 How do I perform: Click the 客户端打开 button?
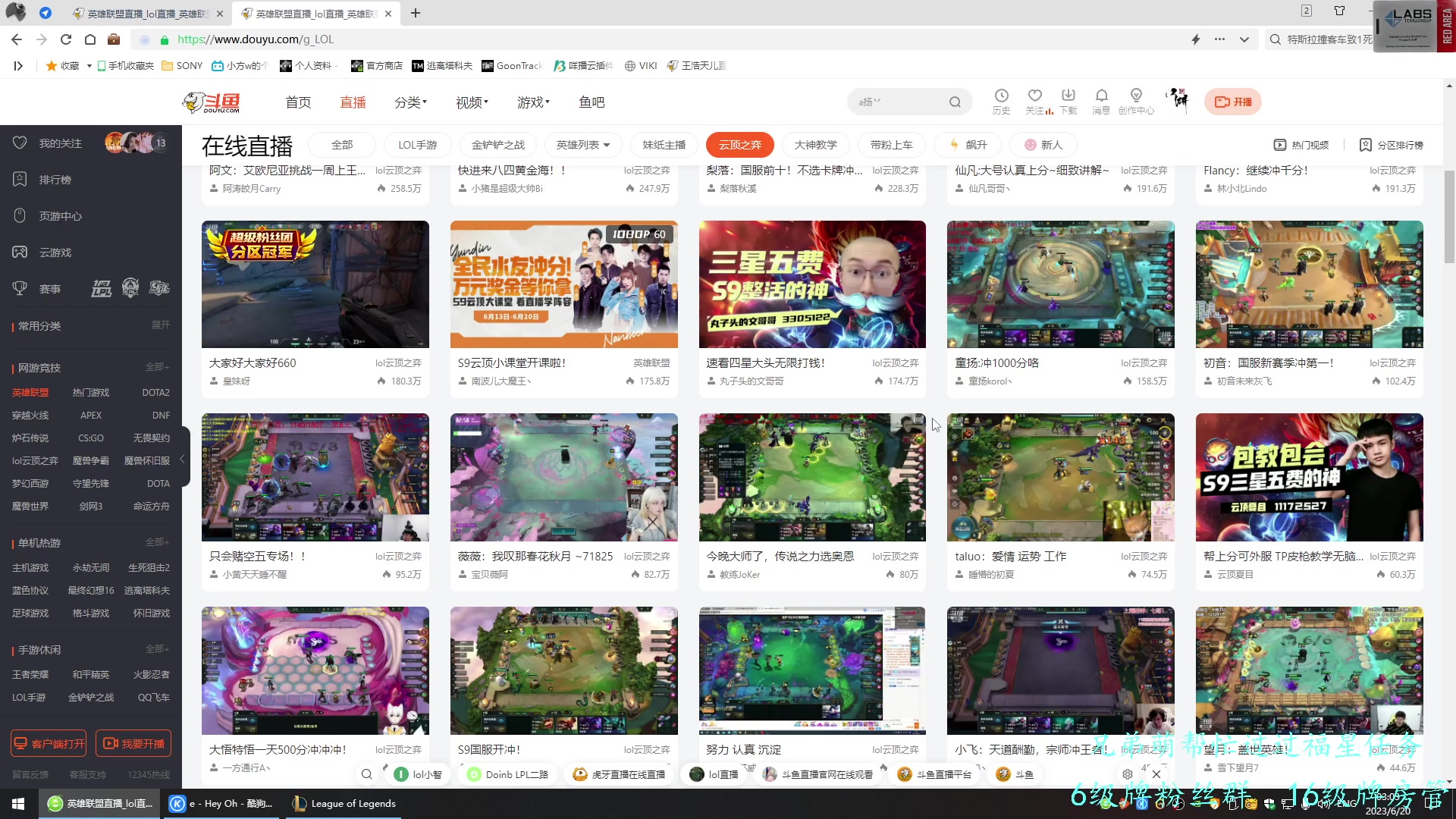[49, 744]
